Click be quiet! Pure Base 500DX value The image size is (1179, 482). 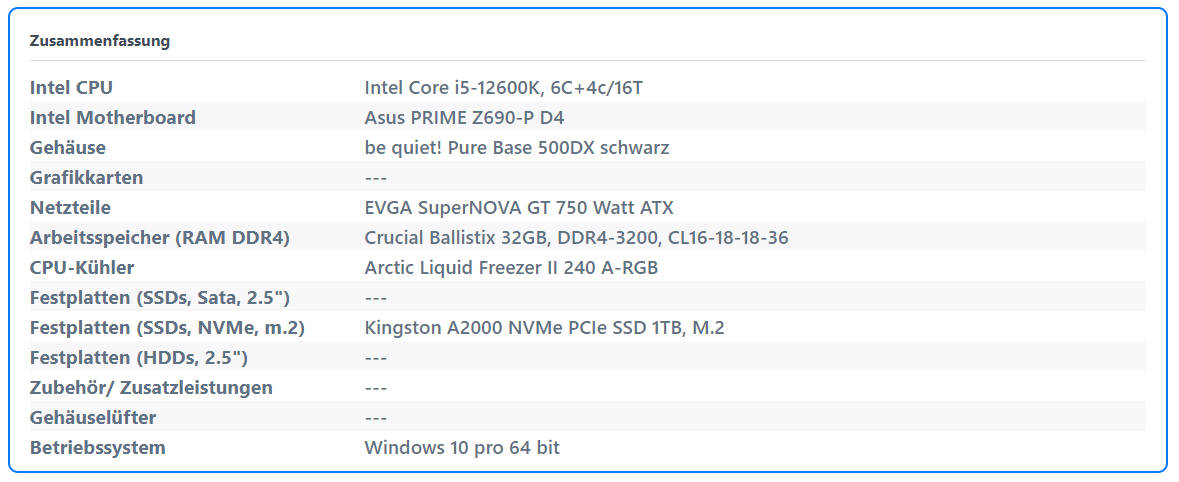(x=517, y=148)
